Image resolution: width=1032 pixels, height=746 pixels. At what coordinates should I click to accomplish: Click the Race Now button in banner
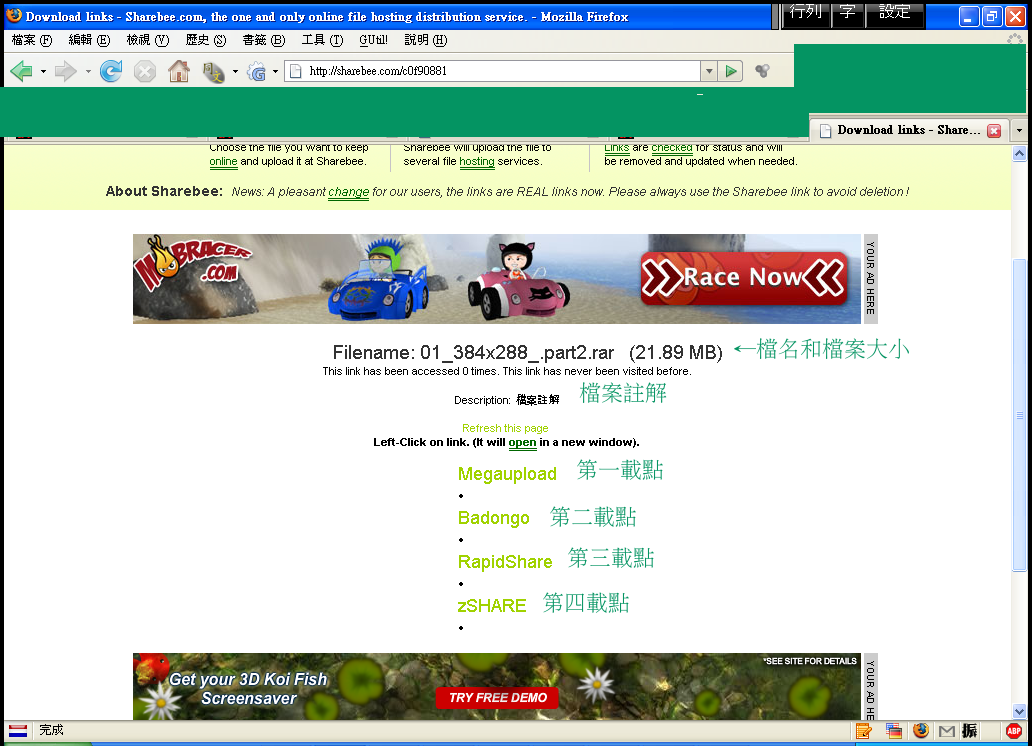coord(744,278)
